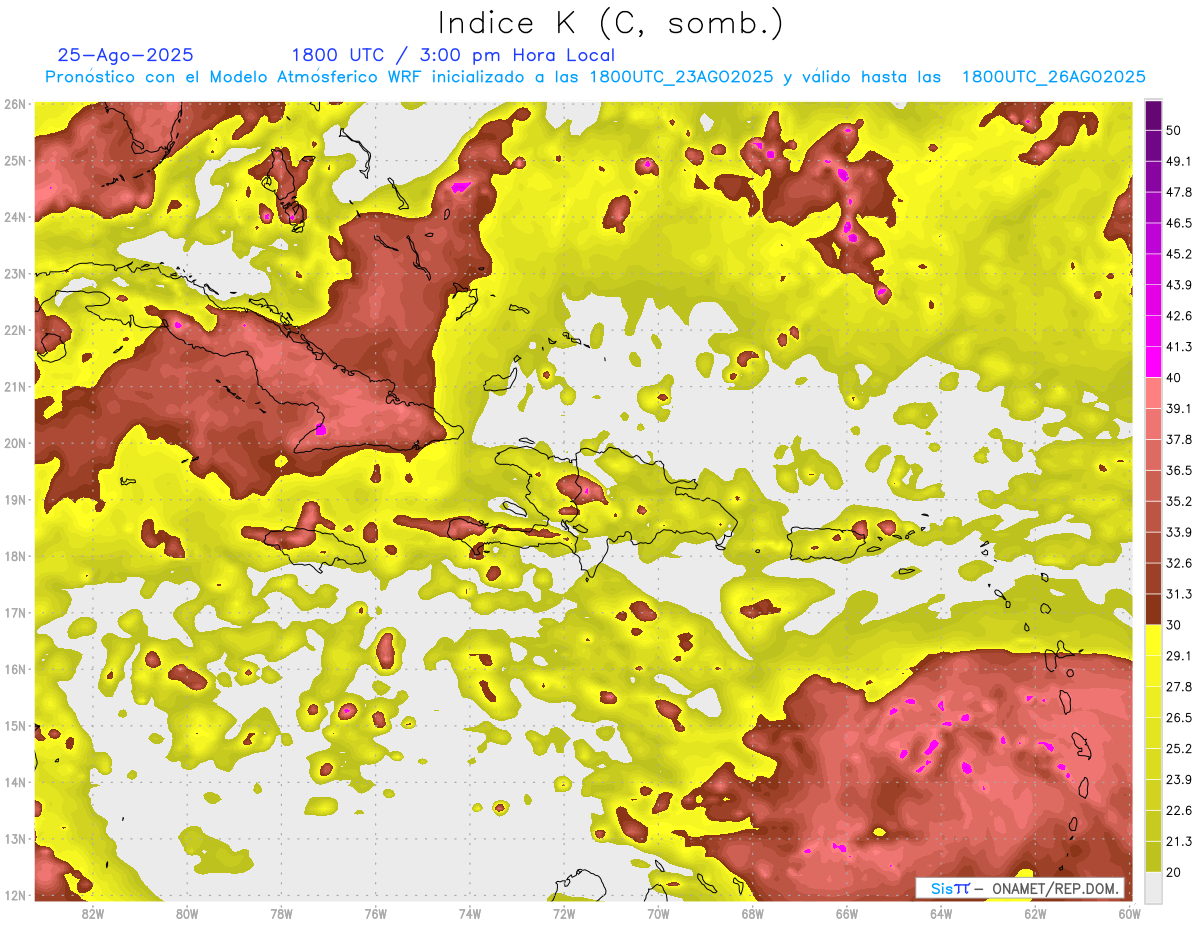
Task: Click the color scale value "27.8"
Action: 1178,686
